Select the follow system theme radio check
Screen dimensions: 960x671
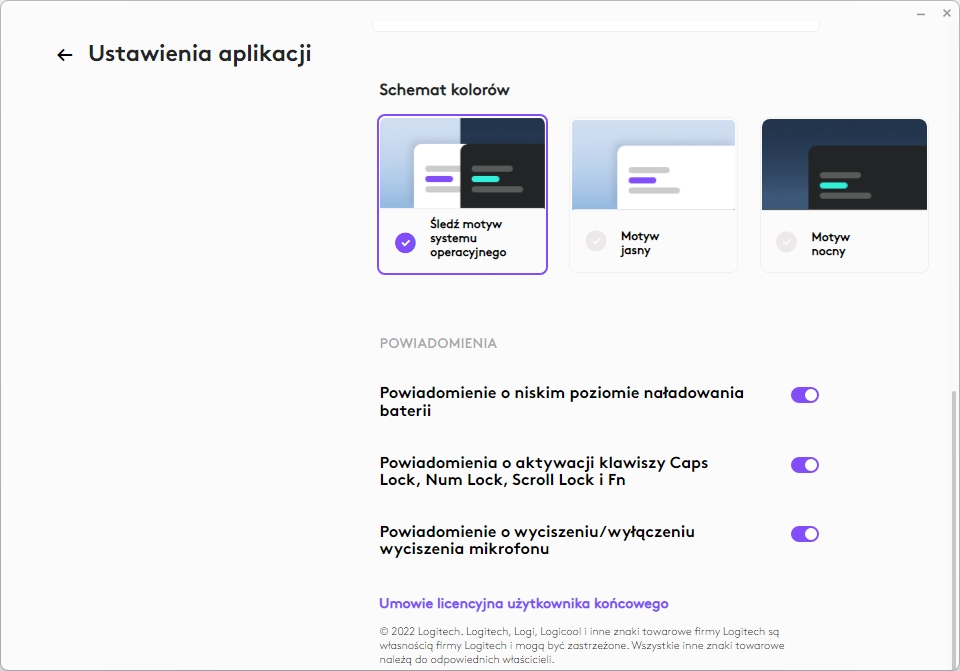tap(405, 242)
